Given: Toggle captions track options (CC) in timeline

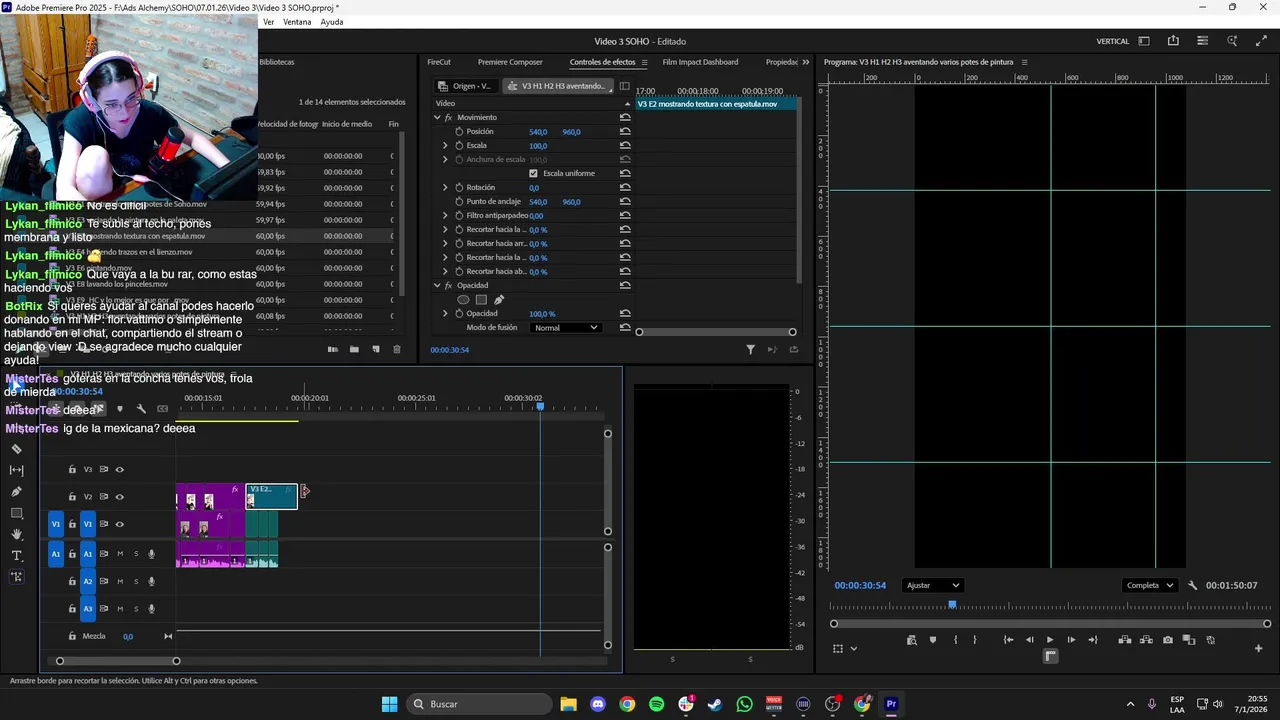Looking at the screenshot, I should point(163,409).
